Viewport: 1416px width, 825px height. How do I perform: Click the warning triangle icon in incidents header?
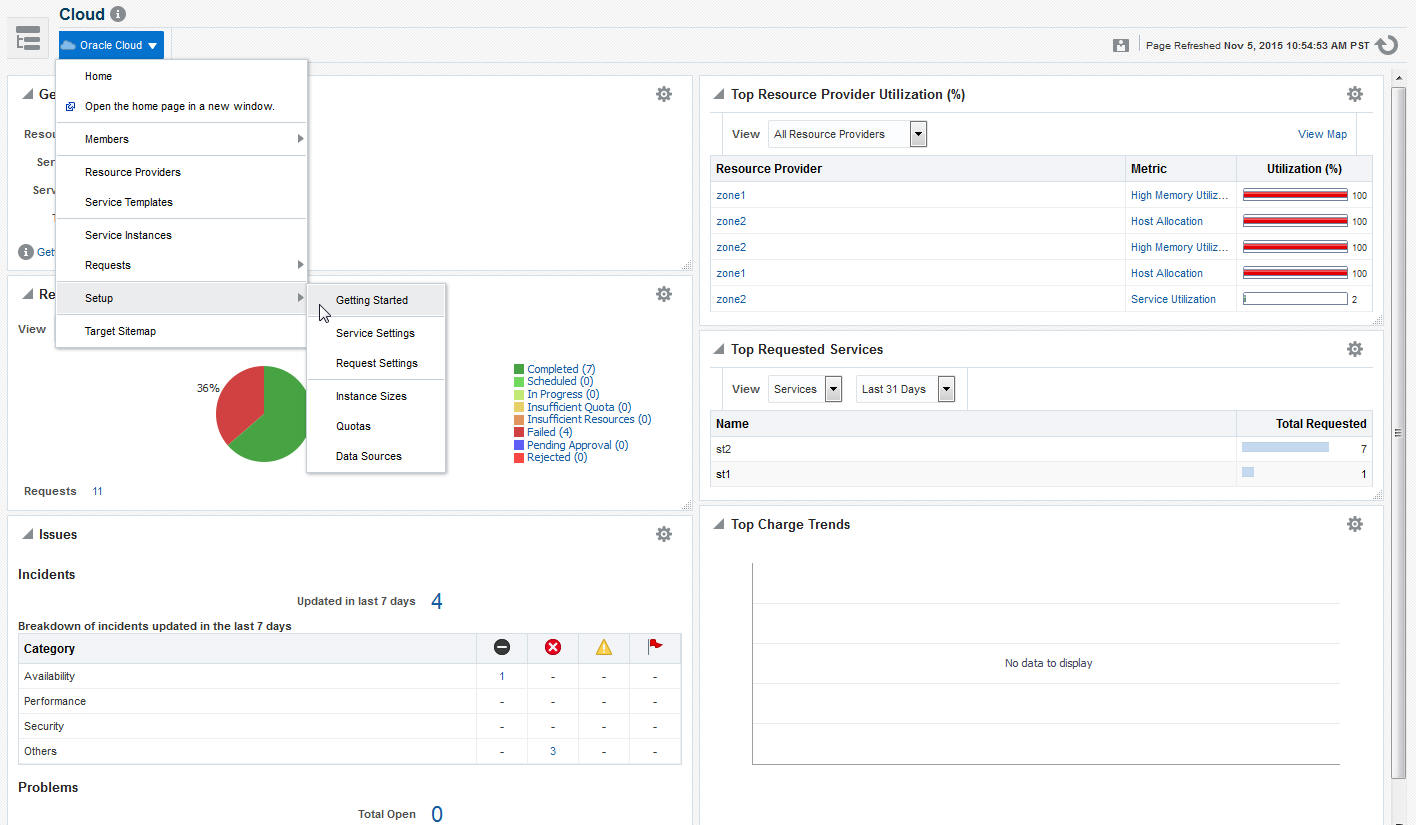(604, 647)
